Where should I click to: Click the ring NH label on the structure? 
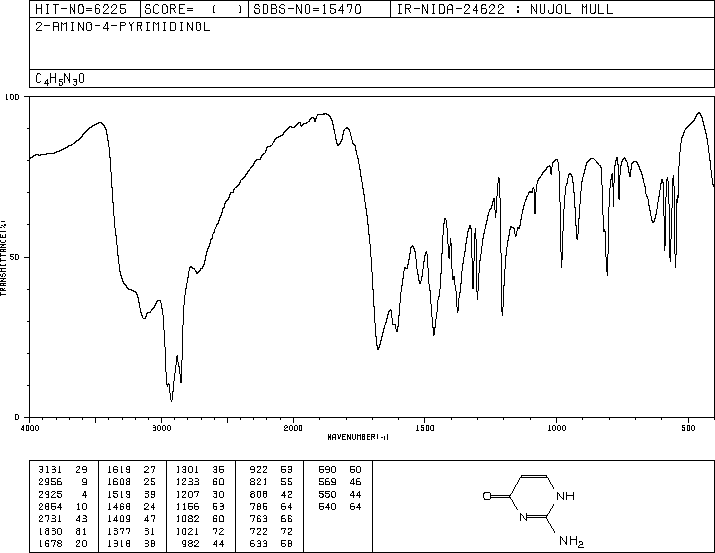565,496
